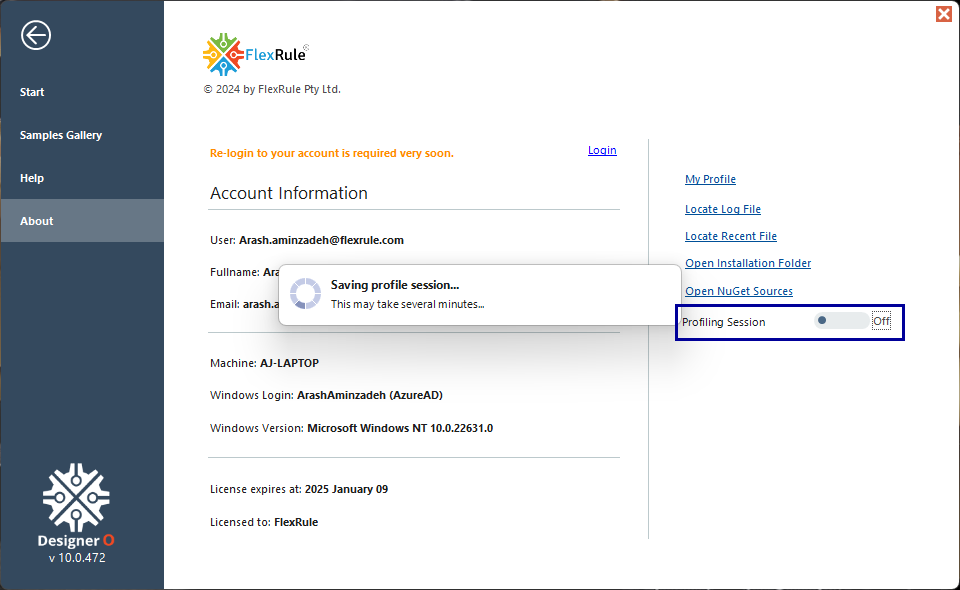Click the Saving profile session message

coord(395,285)
